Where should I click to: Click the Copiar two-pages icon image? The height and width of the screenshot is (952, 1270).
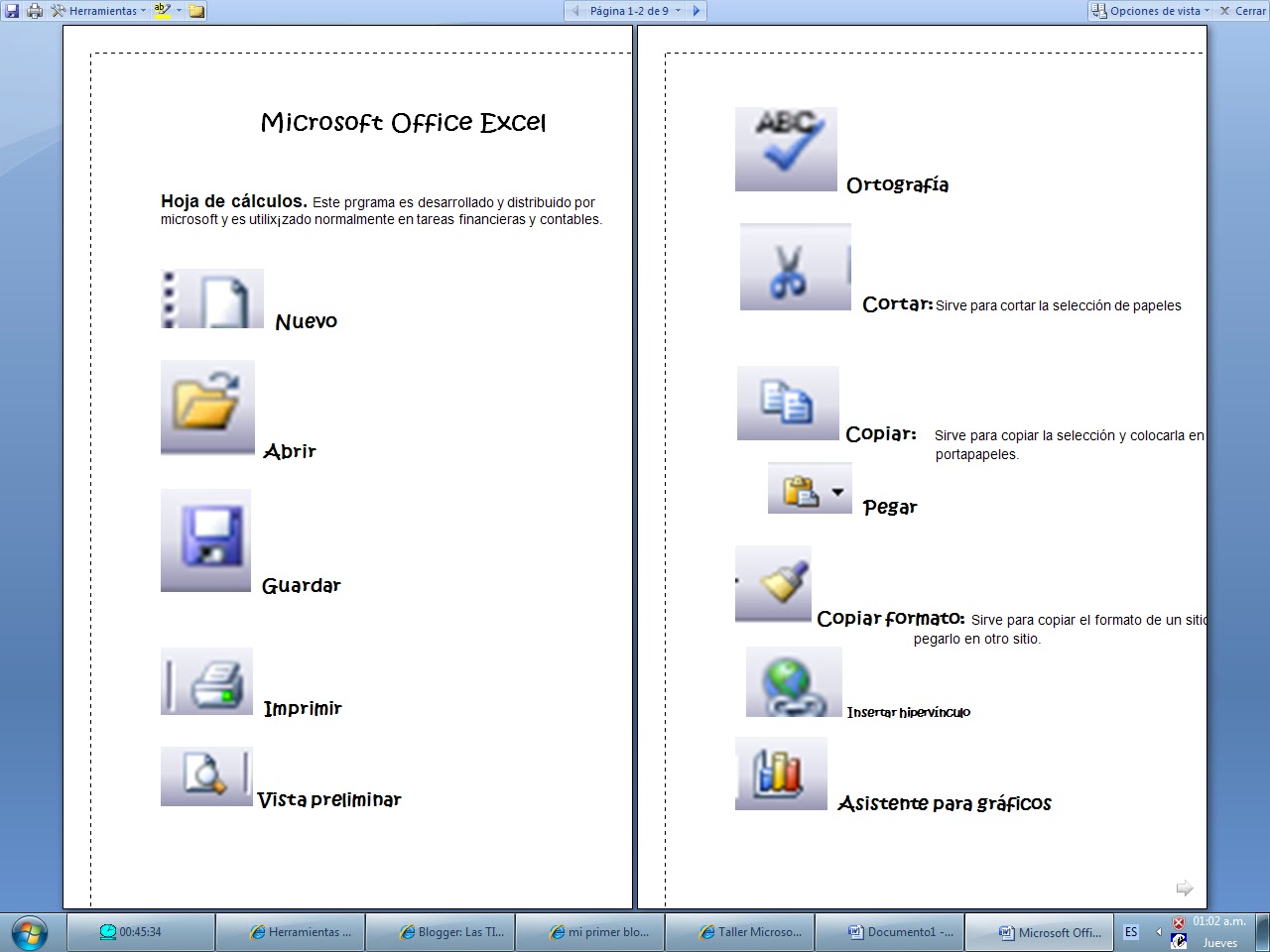click(788, 403)
